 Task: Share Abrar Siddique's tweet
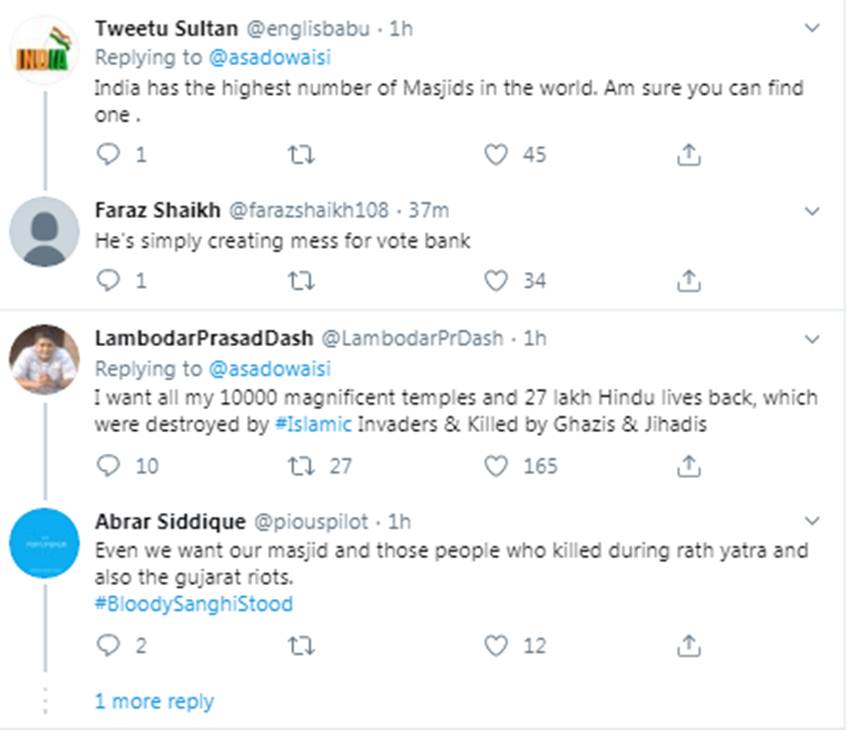point(688,645)
